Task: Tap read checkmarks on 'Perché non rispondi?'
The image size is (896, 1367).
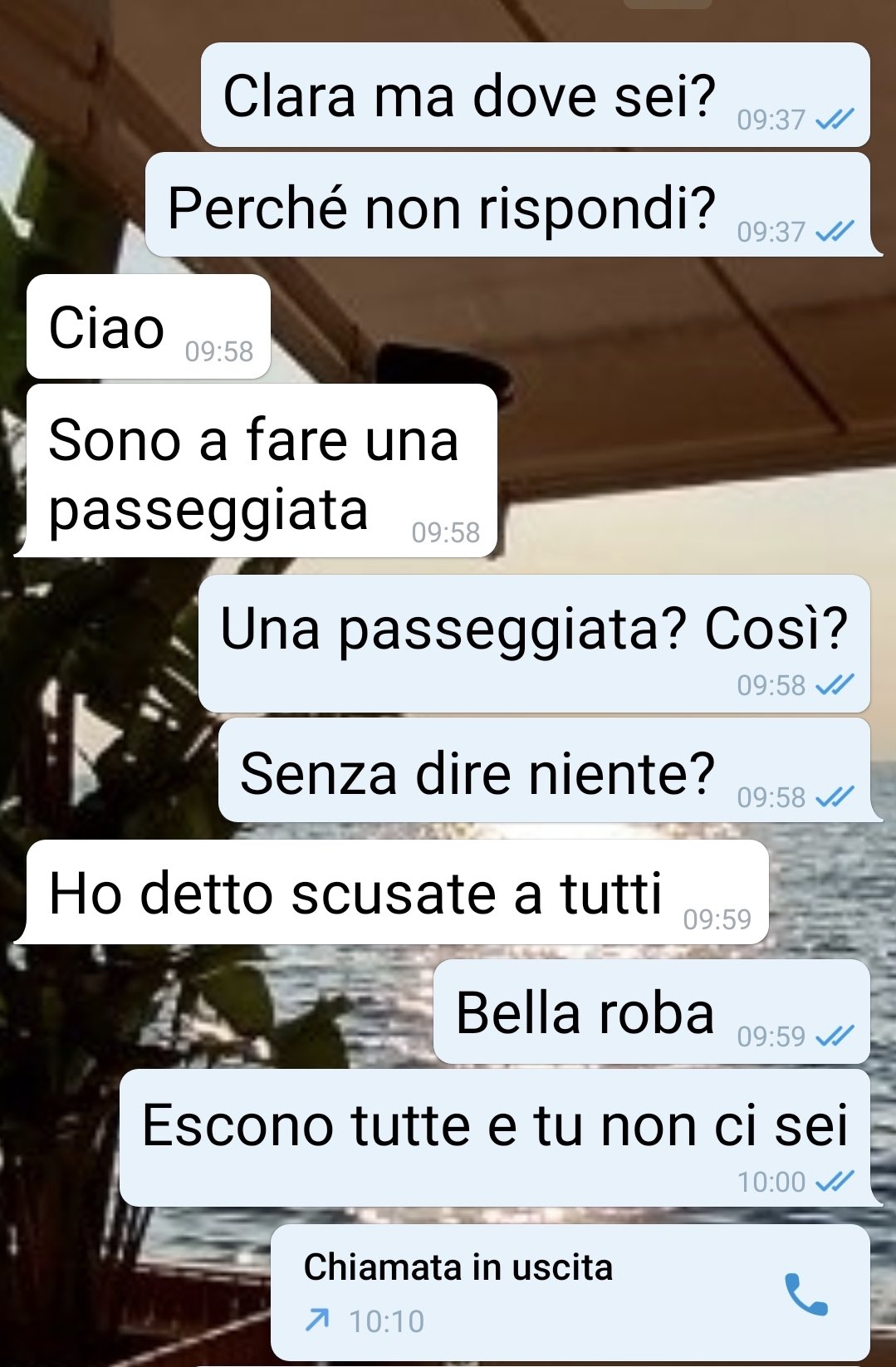Action: [x=835, y=232]
